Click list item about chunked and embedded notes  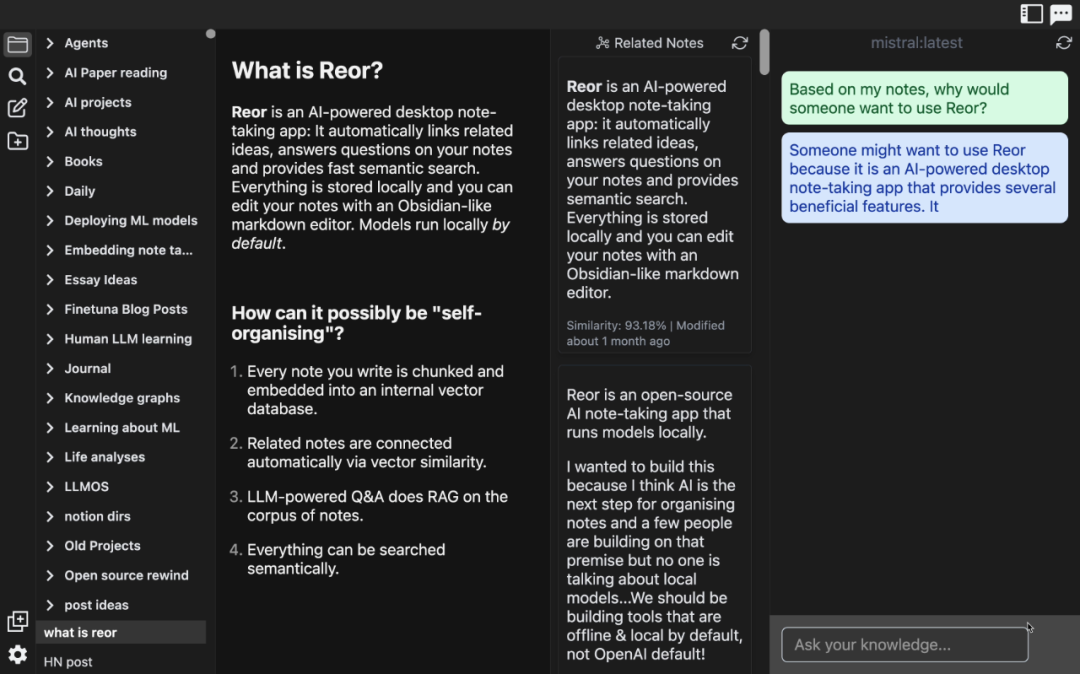[375, 390]
